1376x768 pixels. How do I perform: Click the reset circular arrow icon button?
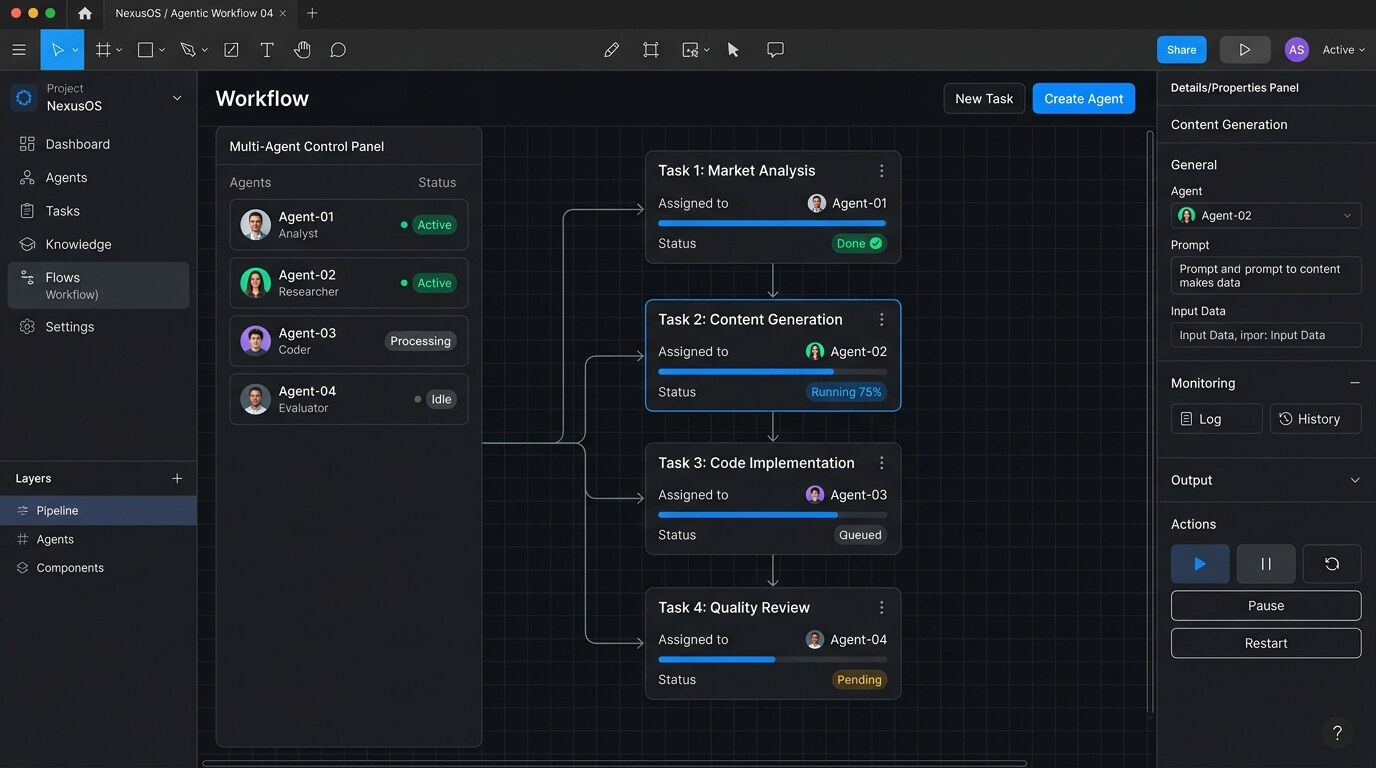point(1332,564)
